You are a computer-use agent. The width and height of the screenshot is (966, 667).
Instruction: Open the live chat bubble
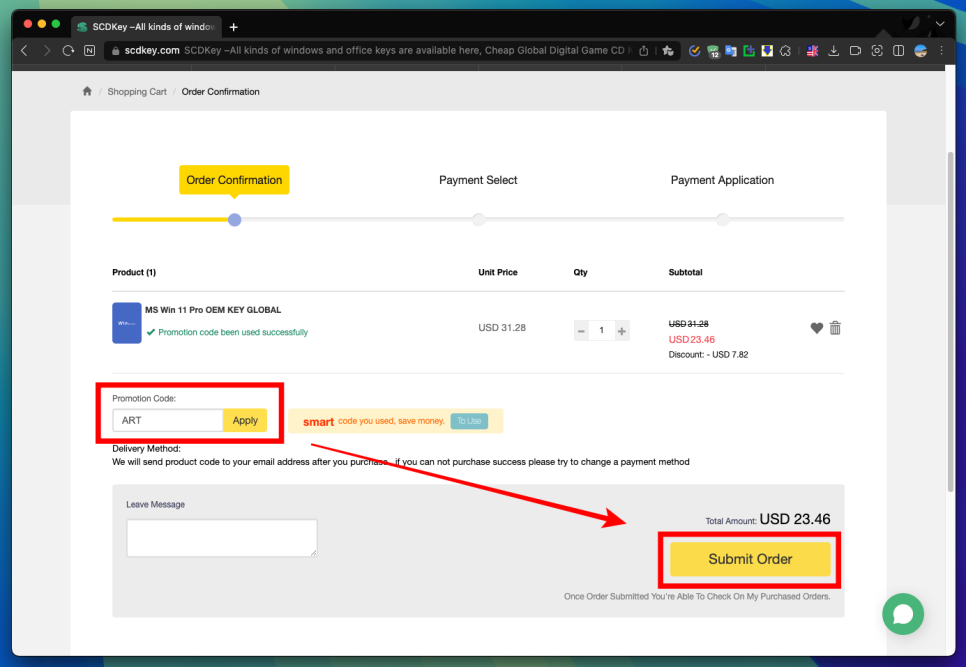click(x=903, y=614)
